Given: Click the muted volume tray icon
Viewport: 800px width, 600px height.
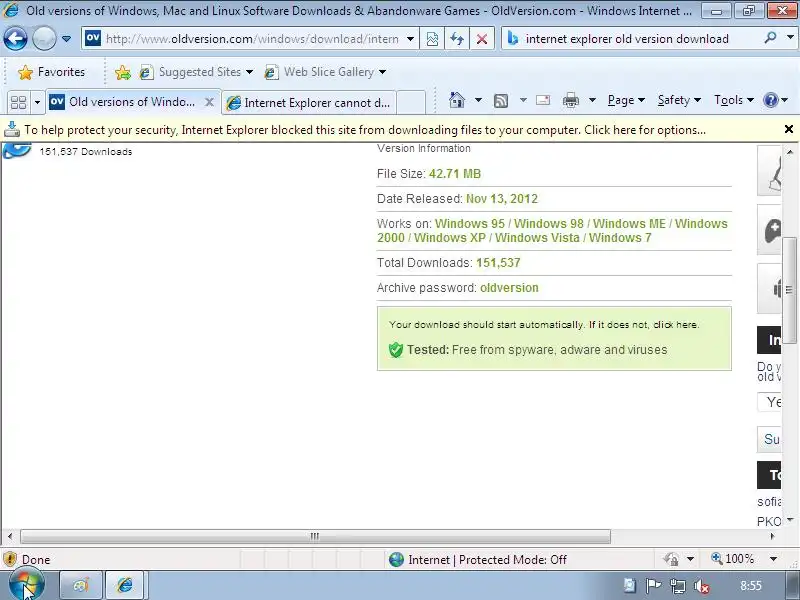Looking at the screenshot, I should tap(702, 586).
